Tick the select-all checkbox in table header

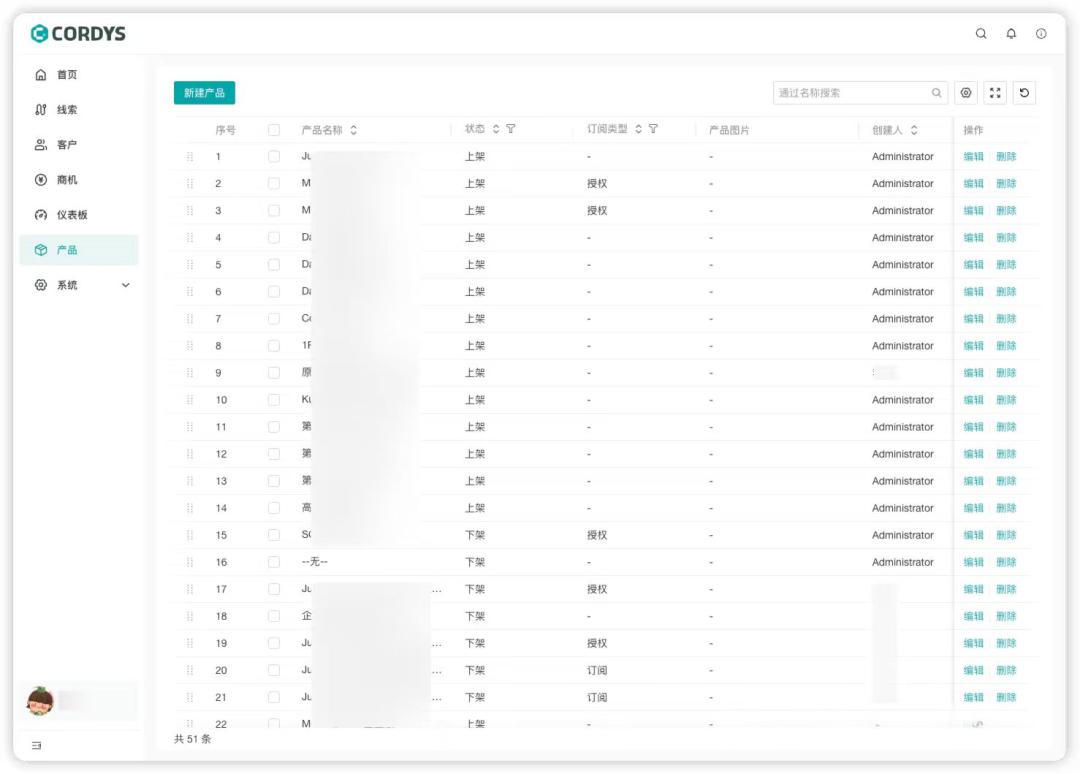(274, 130)
